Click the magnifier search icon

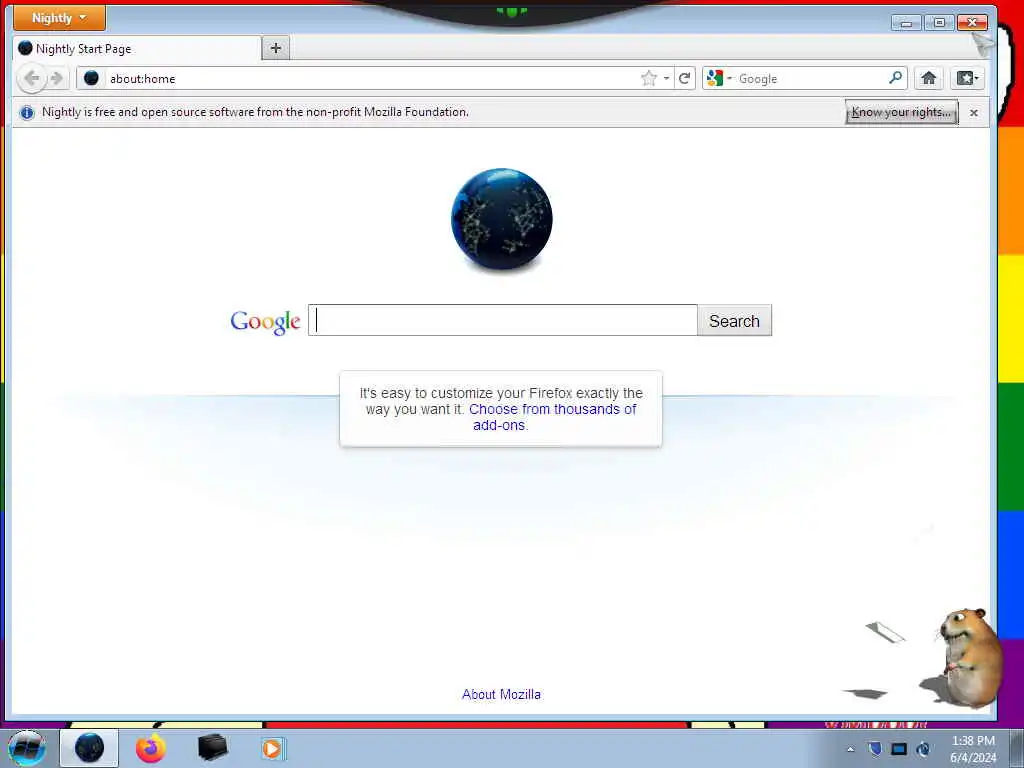coord(895,78)
